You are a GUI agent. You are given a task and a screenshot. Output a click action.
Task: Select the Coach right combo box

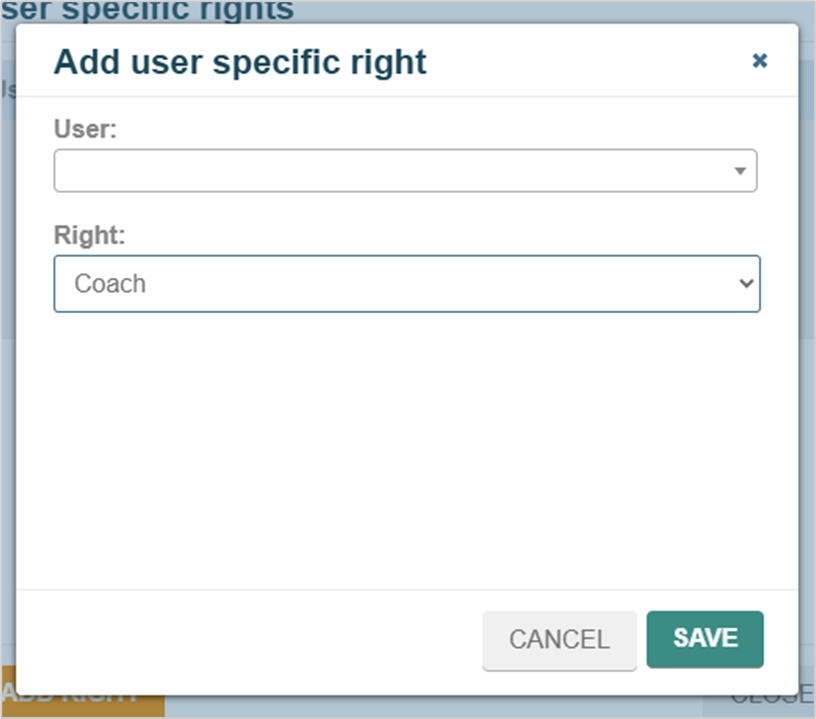pyautogui.click(x=407, y=284)
